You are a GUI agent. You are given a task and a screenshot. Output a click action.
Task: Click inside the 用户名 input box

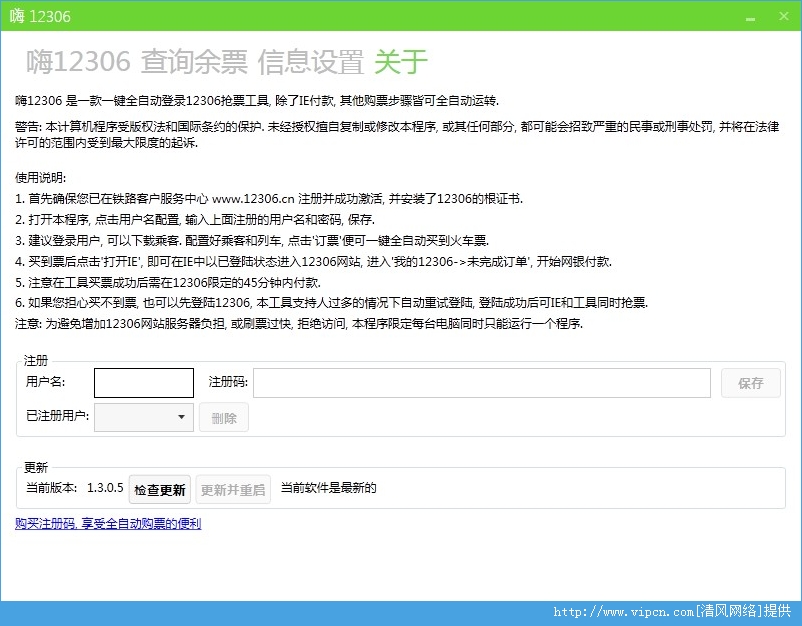pyautogui.click(x=143, y=382)
